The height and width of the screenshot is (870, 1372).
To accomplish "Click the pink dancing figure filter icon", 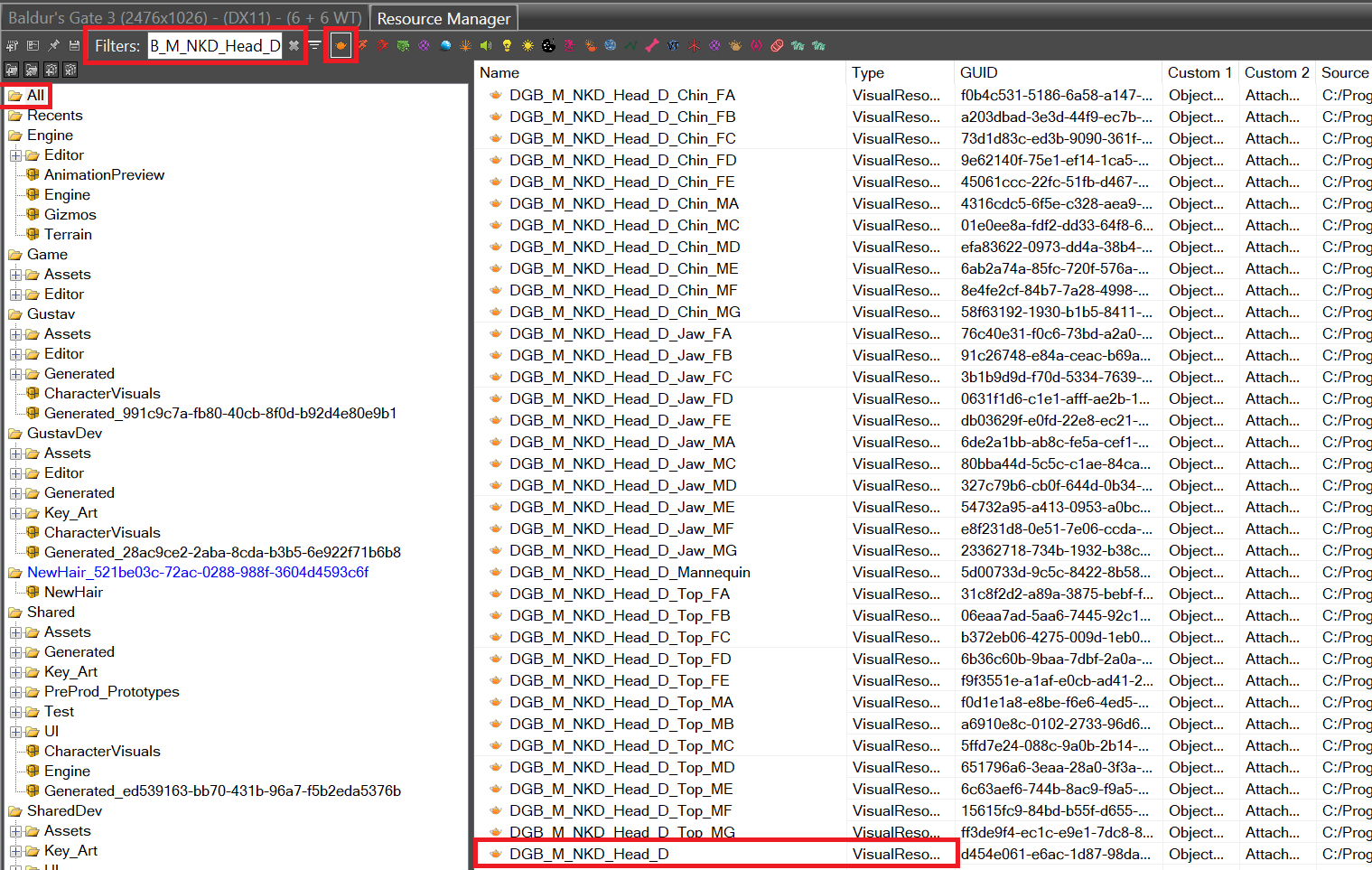I will click(x=570, y=45).
